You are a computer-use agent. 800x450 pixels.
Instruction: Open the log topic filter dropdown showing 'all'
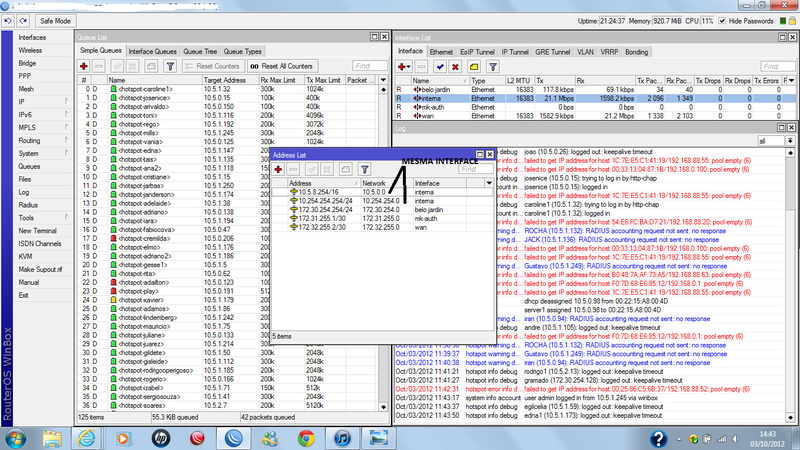coord(773,142)
